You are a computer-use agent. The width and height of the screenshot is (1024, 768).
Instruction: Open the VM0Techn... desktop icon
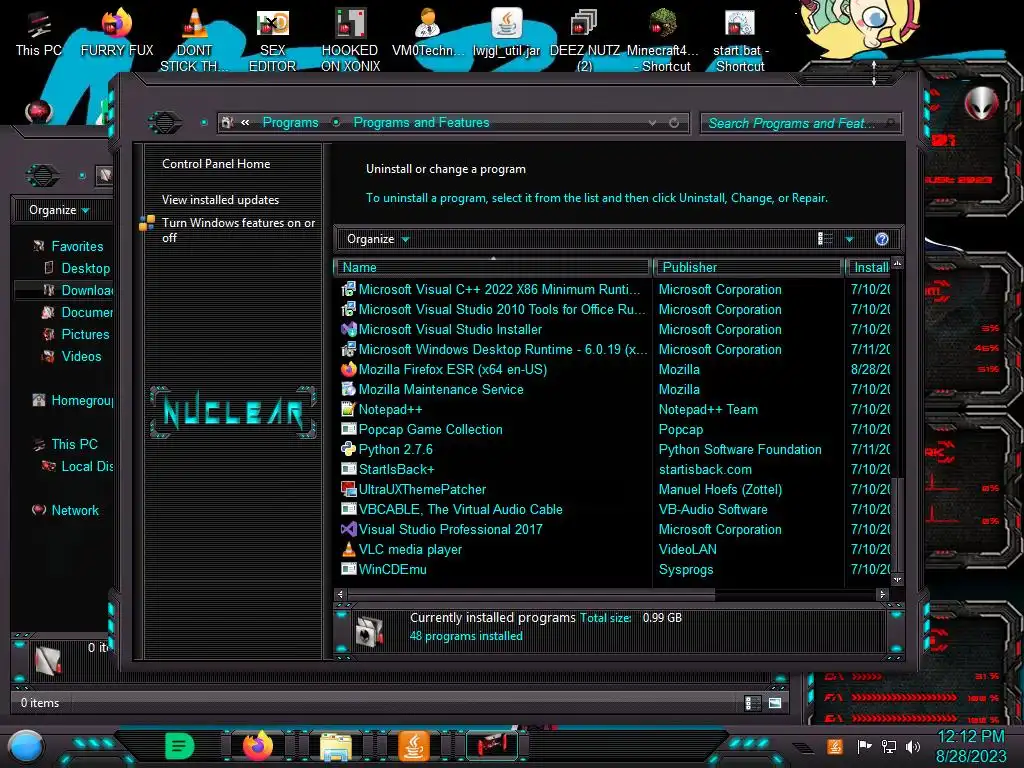click(x=428, y=34)
